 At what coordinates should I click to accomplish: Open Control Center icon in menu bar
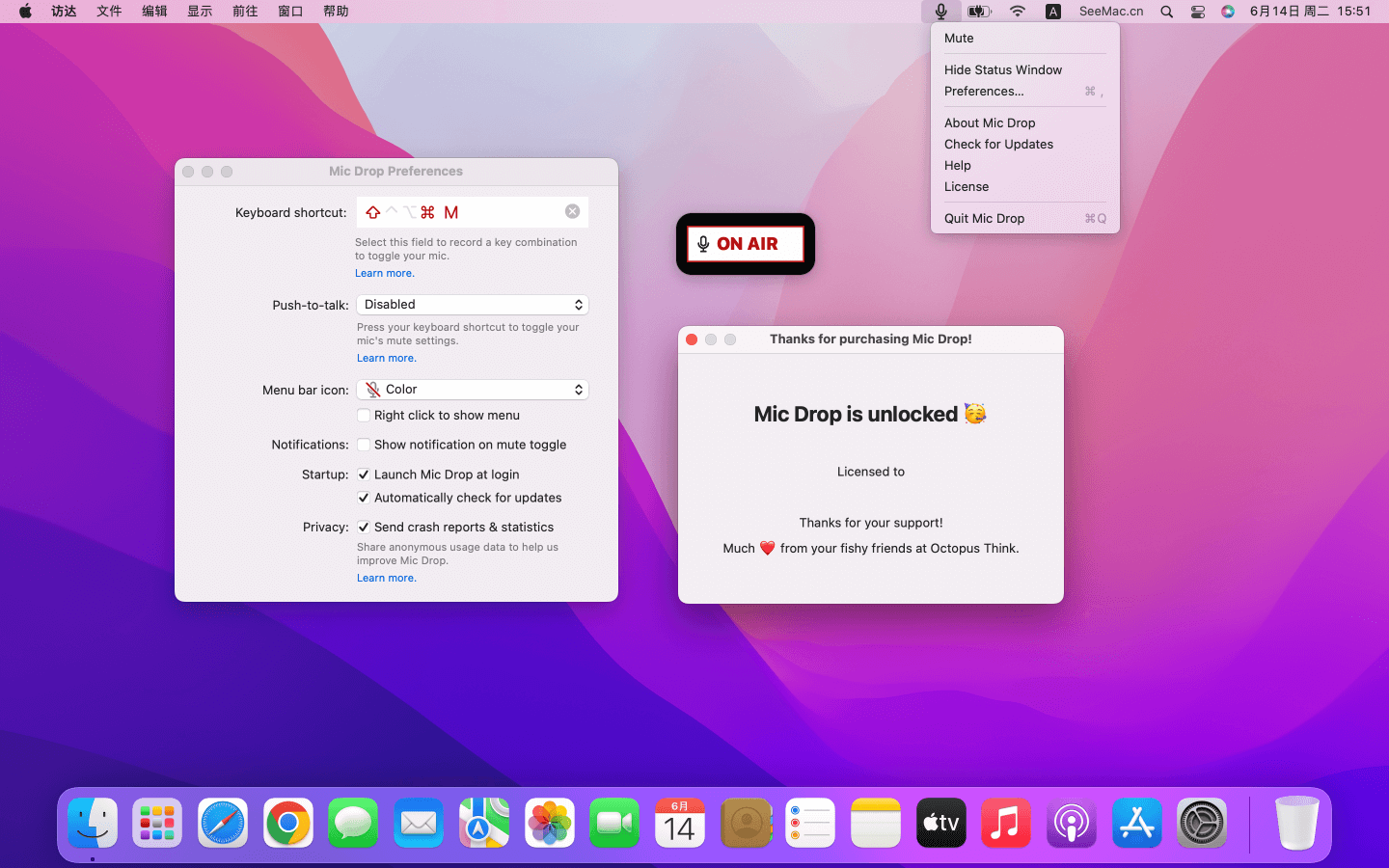tap(1198, 12)
